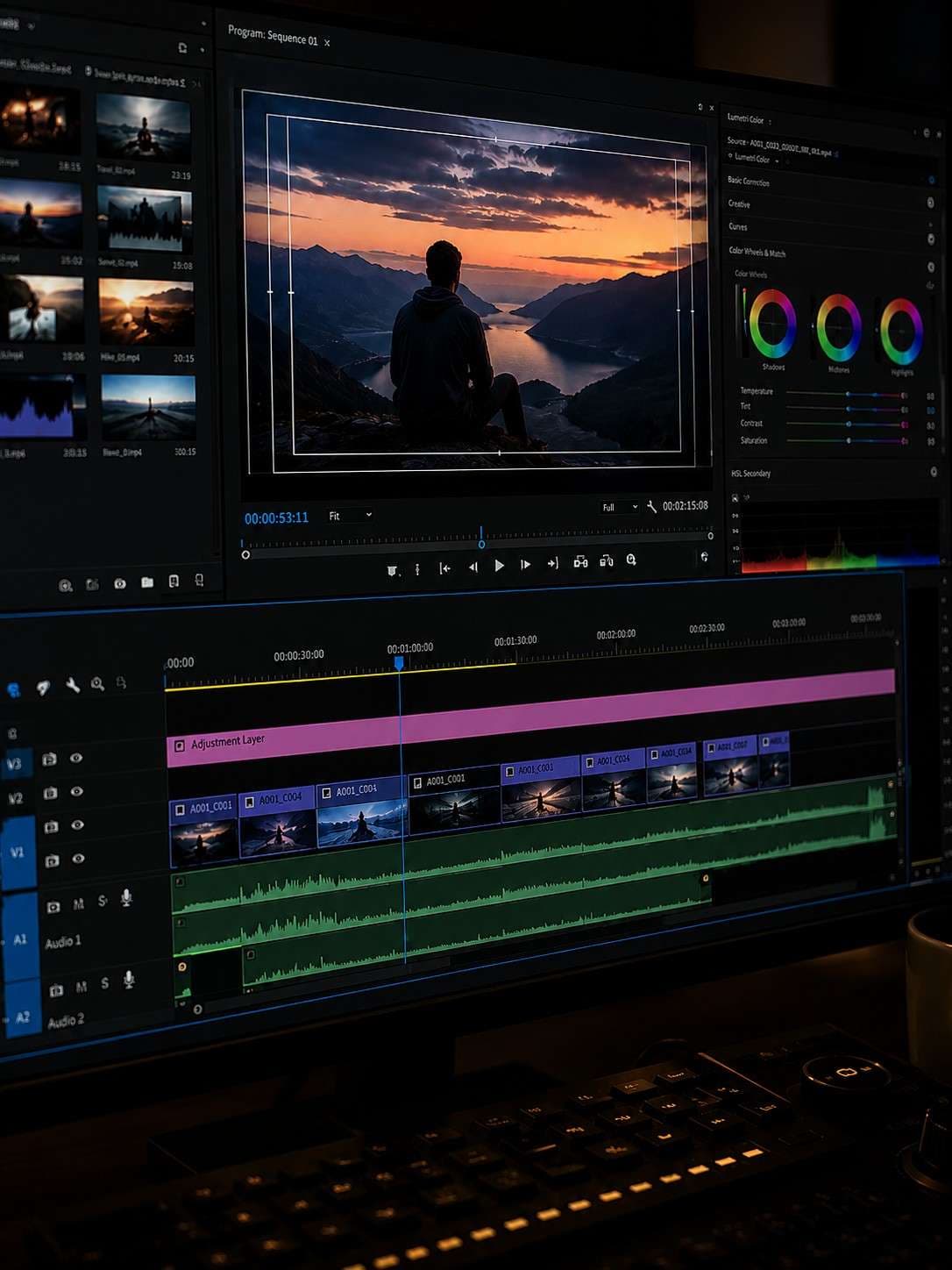The image size is (952, 1270).
Task: Click the Export Frame icon in Program monitor
Action: pos(631,560)
